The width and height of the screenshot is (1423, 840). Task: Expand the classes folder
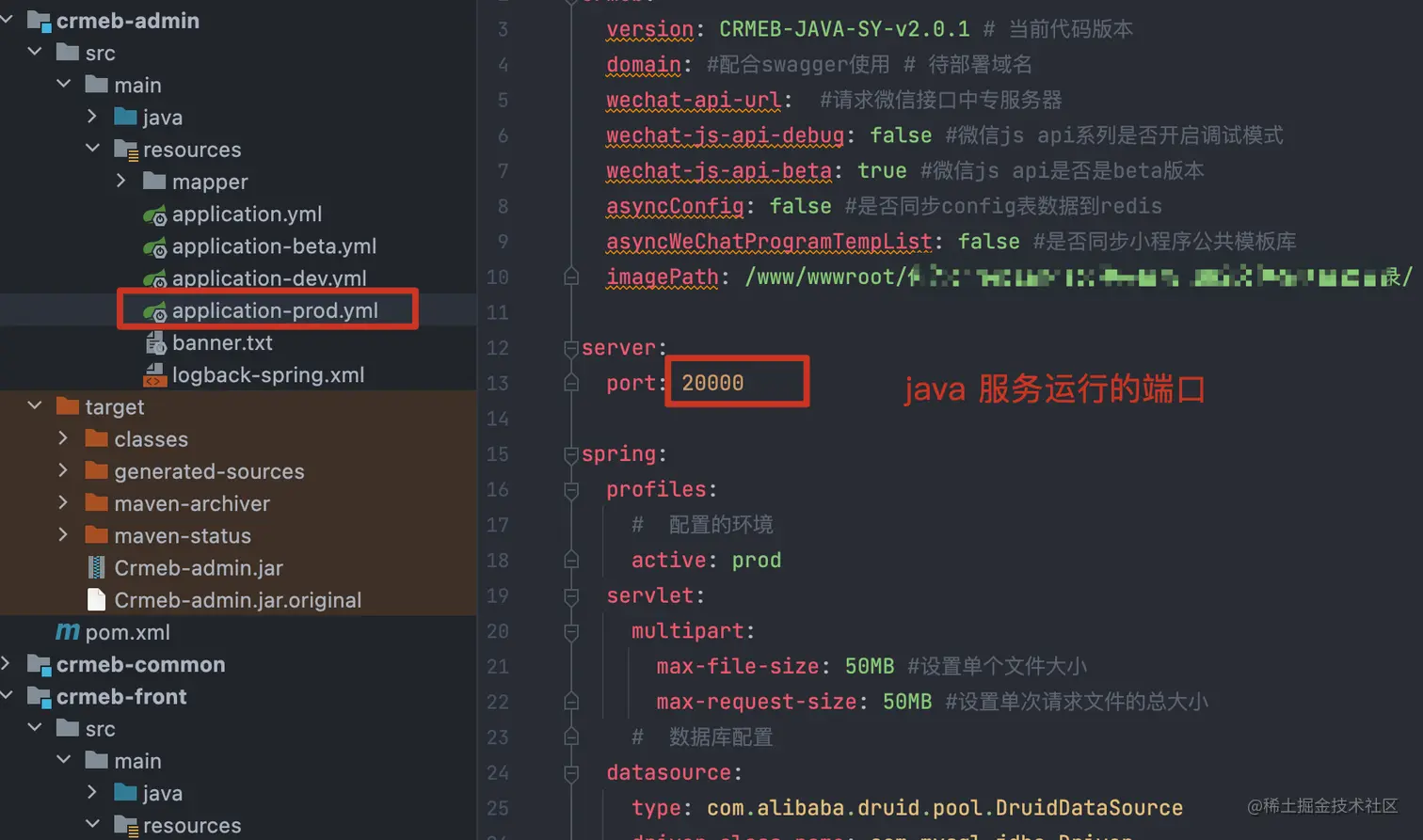(64, 438)
